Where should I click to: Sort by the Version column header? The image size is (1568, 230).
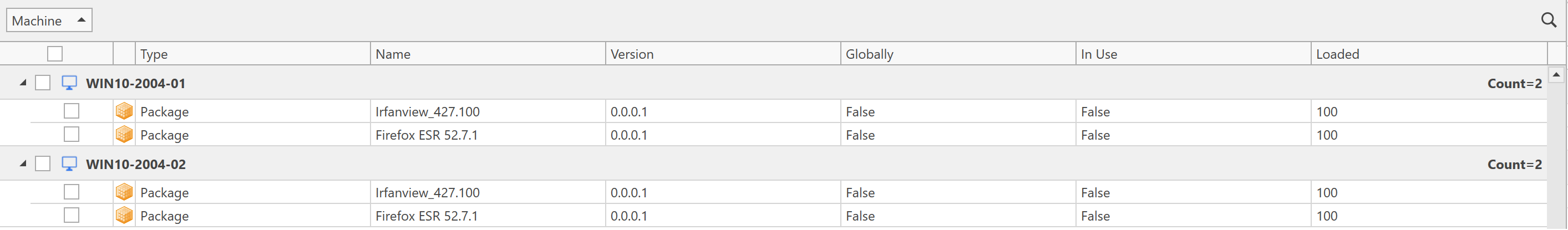click(722, 54)
